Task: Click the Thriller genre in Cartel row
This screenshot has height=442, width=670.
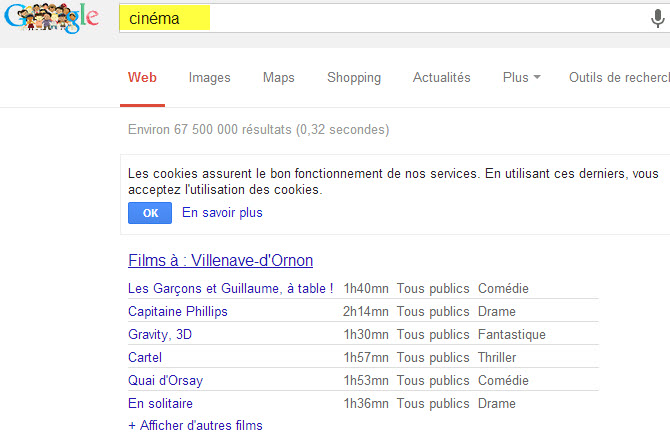Action: click(x=497, y=357)
